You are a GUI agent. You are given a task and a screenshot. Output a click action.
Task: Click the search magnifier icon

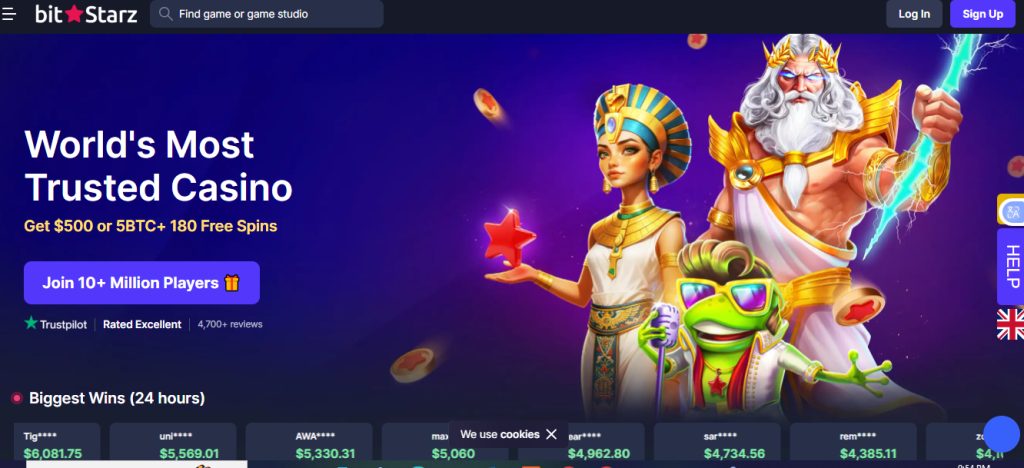click(x=166, y=14)
